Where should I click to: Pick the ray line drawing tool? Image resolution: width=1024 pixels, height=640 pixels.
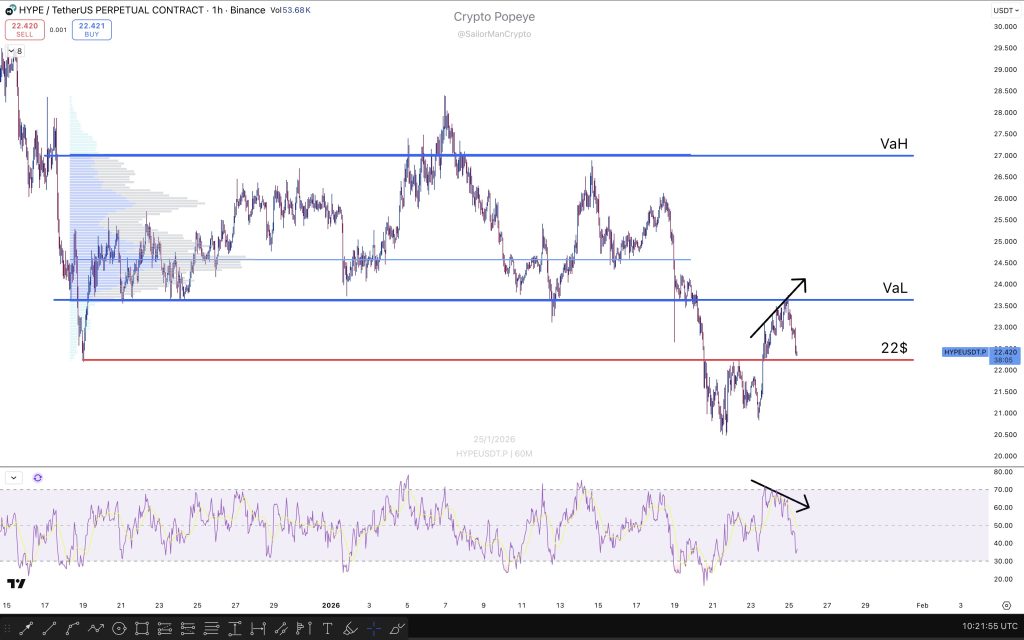click(49, 628)
